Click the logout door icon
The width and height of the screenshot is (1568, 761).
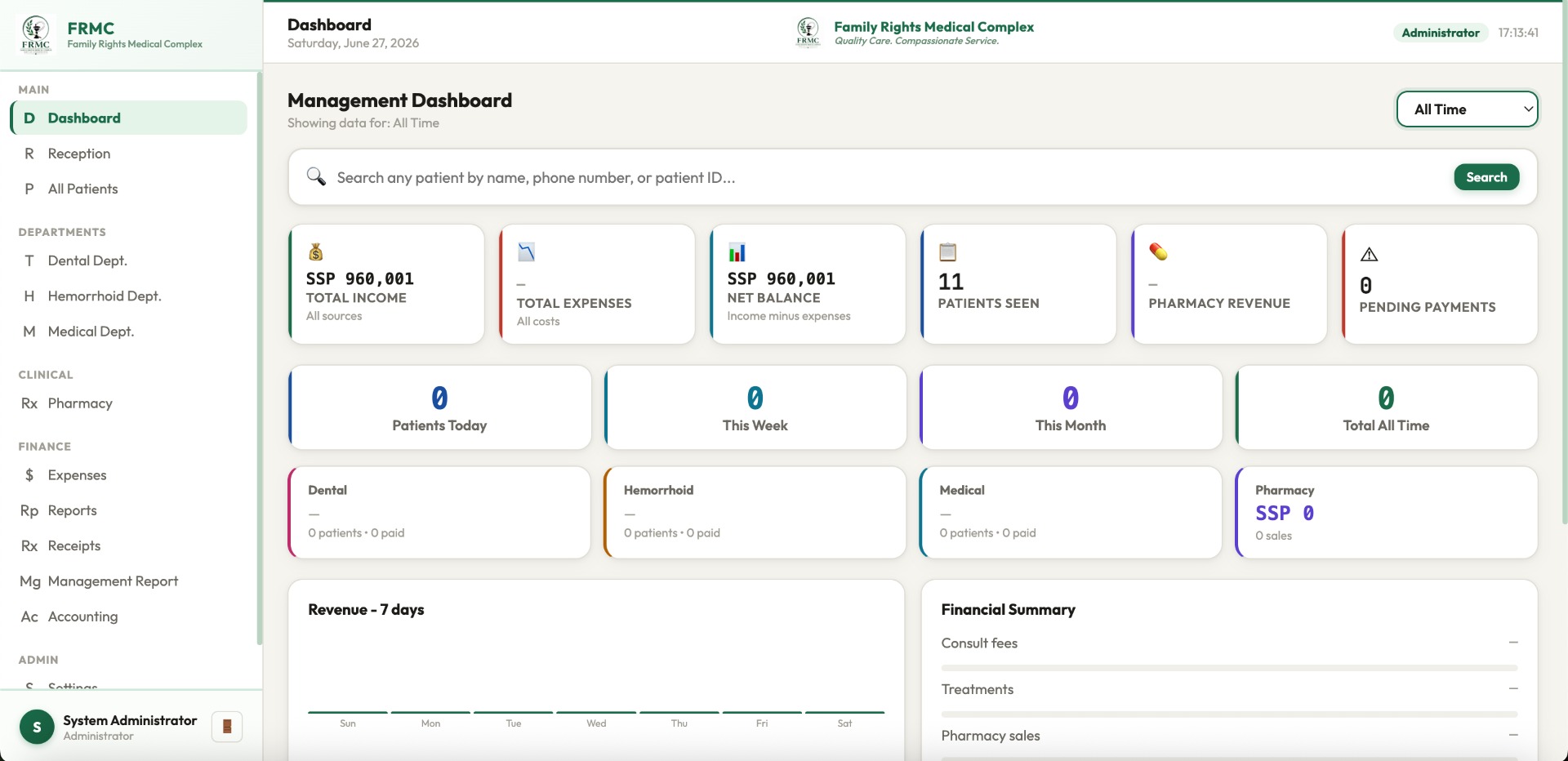coord(227,726)
